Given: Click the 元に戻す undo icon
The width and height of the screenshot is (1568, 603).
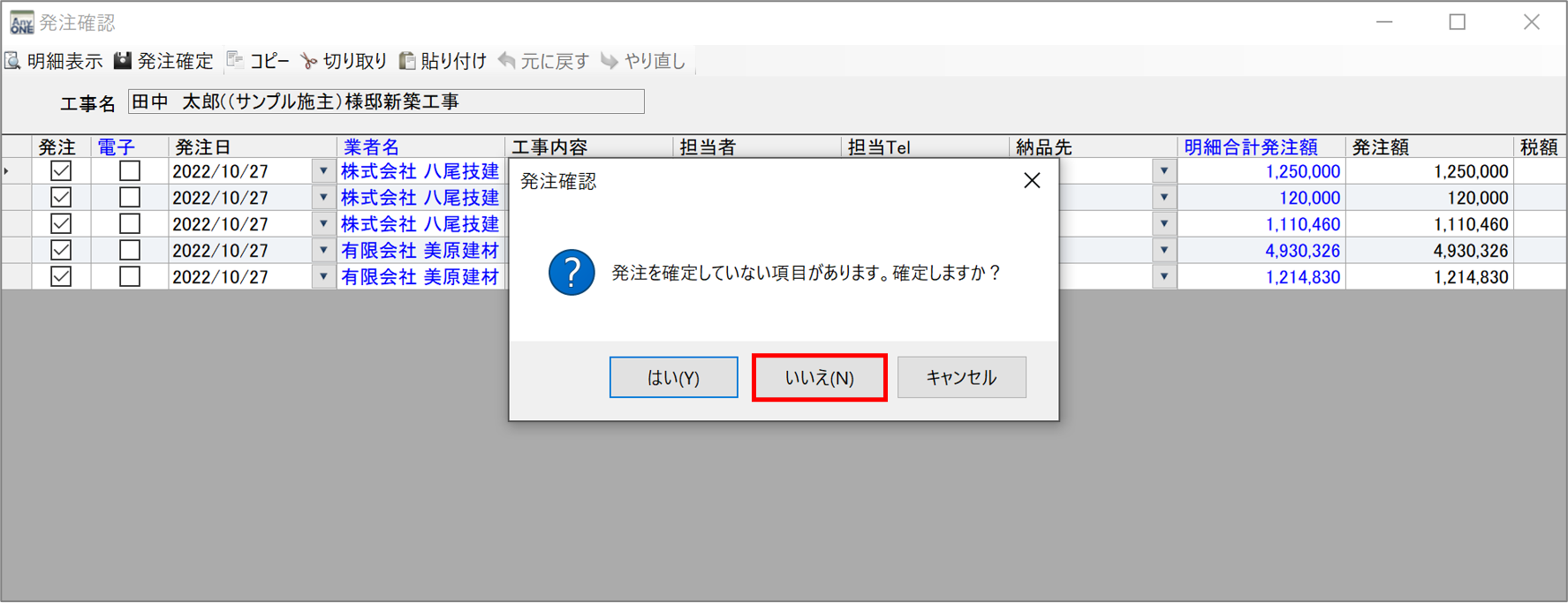Looking at the screenshot, I should tap(507, 61).
